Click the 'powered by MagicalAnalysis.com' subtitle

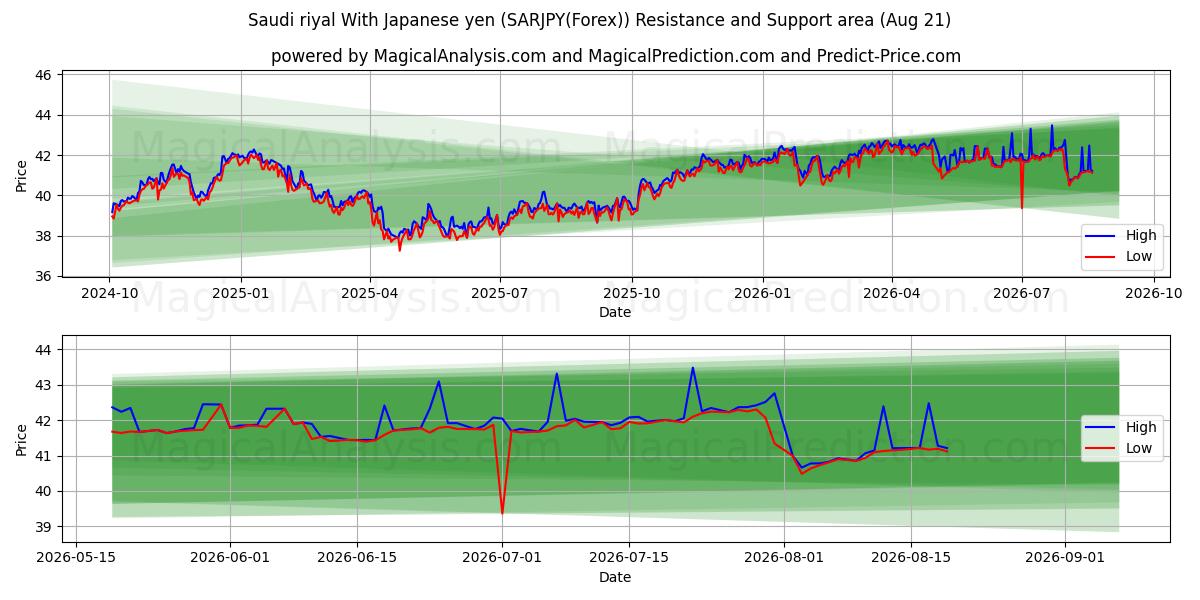point(616,56)
